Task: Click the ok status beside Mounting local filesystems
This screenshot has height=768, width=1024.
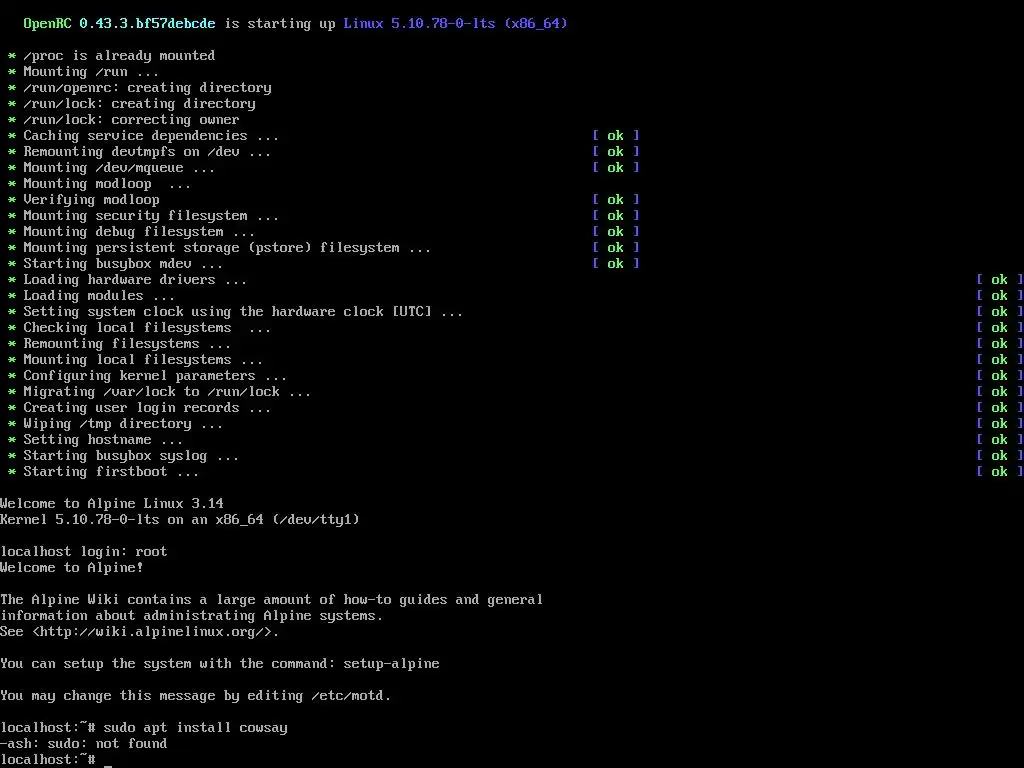Action: pos(999,360)
